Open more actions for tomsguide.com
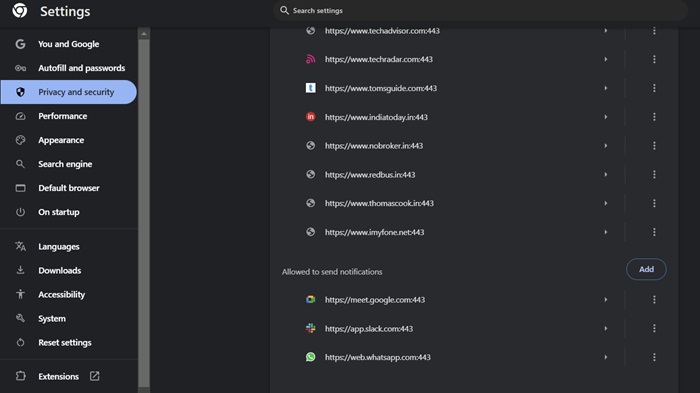This screenshot has width=700, height=393. (x=654, y=88)
